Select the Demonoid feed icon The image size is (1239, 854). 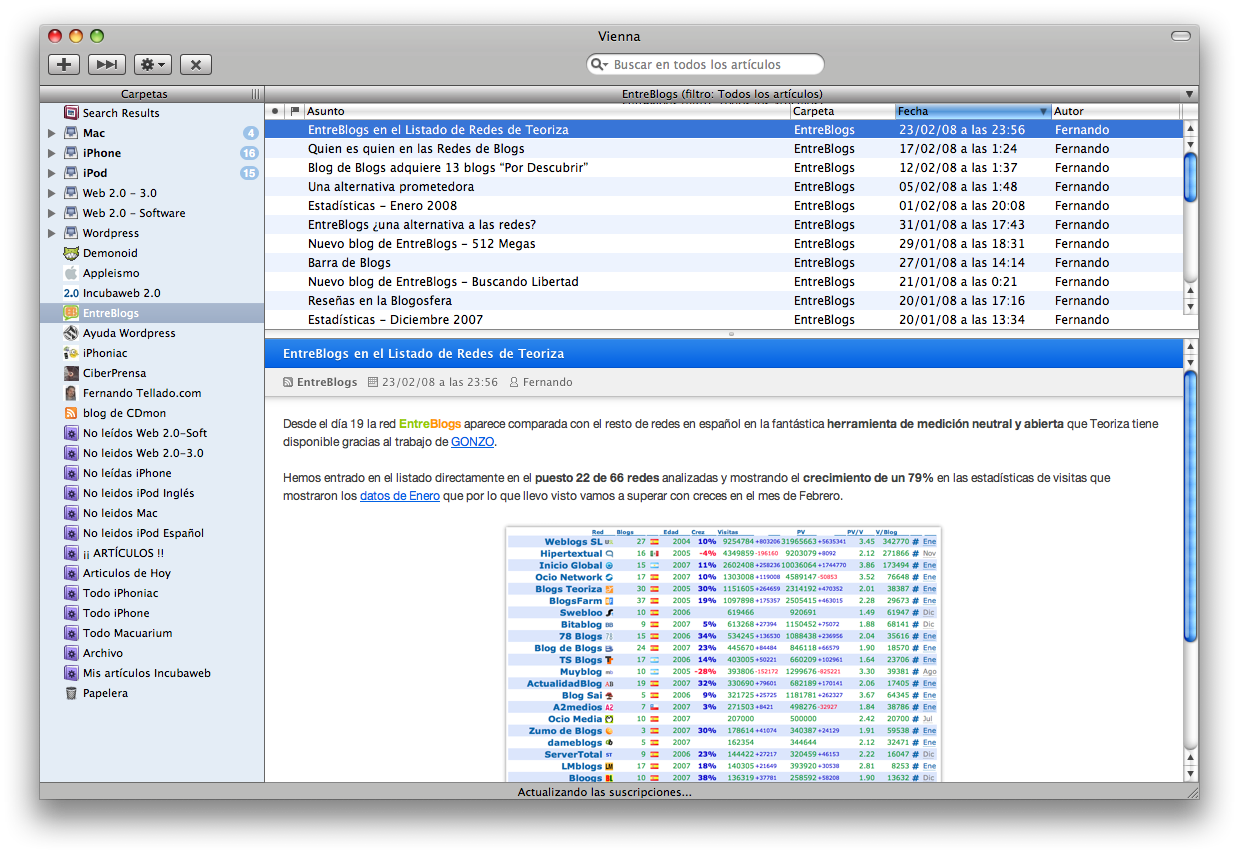pos(71,253)
